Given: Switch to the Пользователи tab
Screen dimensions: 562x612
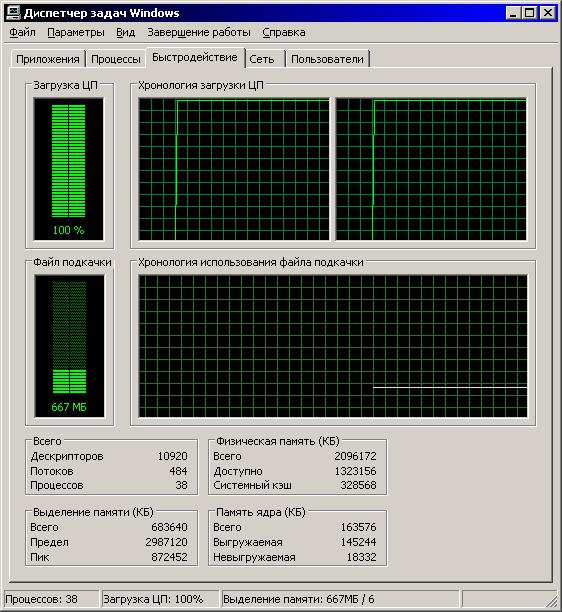Looking at the screenshot, I should pos(327,59).
